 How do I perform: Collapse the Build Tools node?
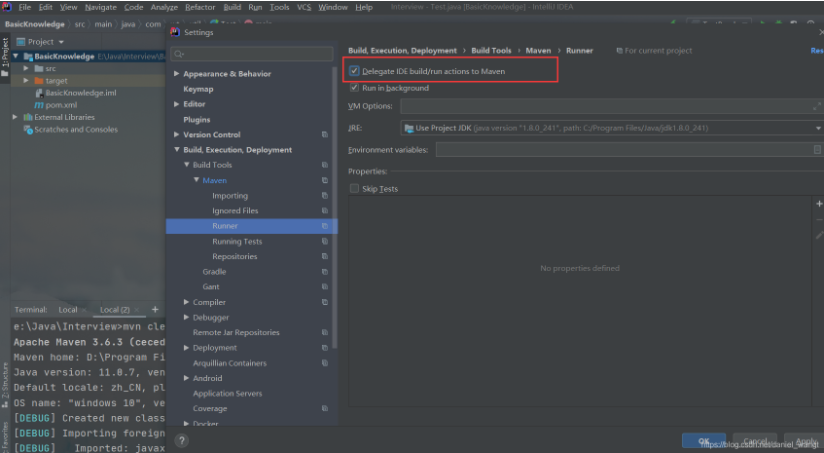tap(187, 164)
